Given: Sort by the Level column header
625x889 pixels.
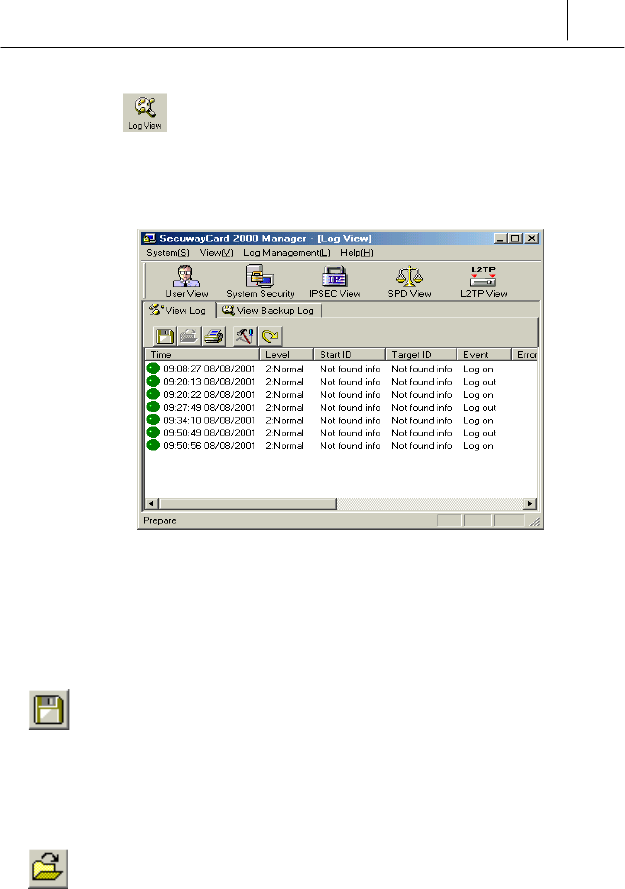Looking at the screenshot, I should [x=286, y=354].
